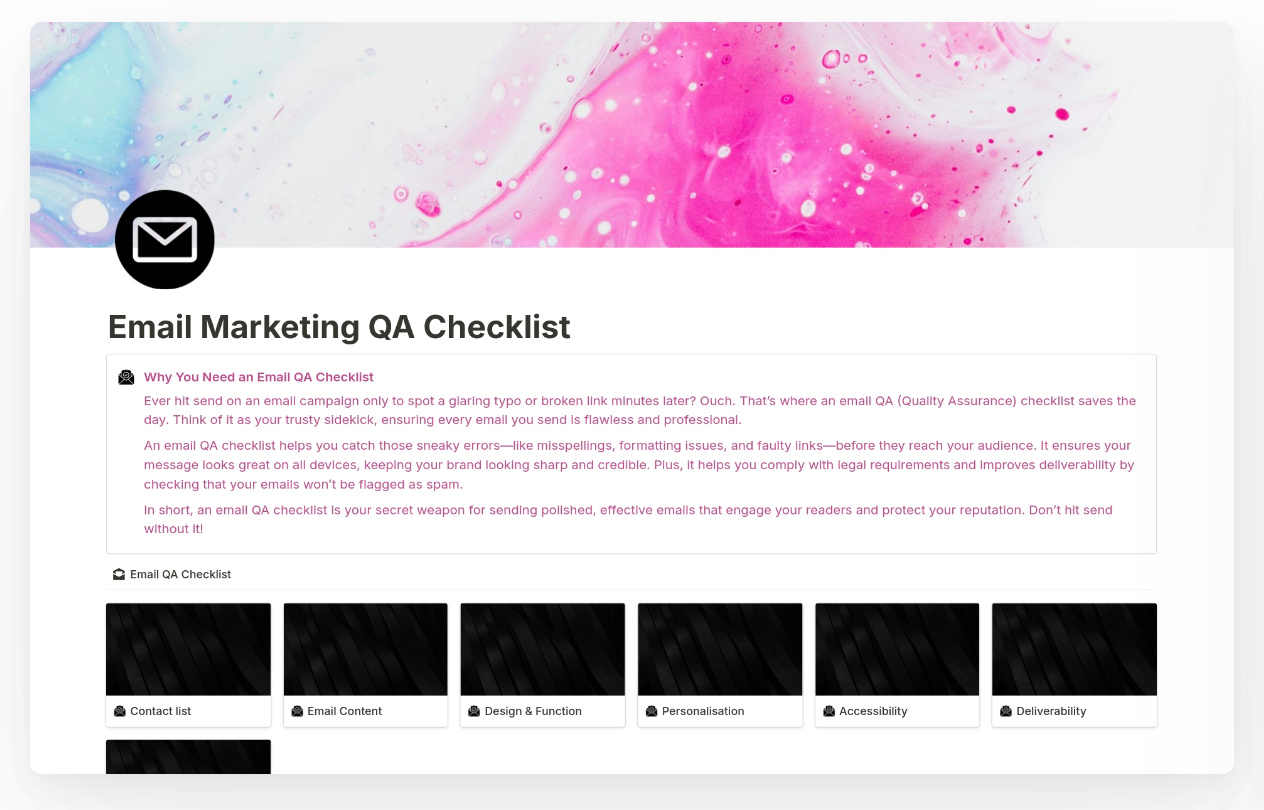Screen dimensions: 1264x810
Task: Click the icon beside Personalisation
Action: 652,711
